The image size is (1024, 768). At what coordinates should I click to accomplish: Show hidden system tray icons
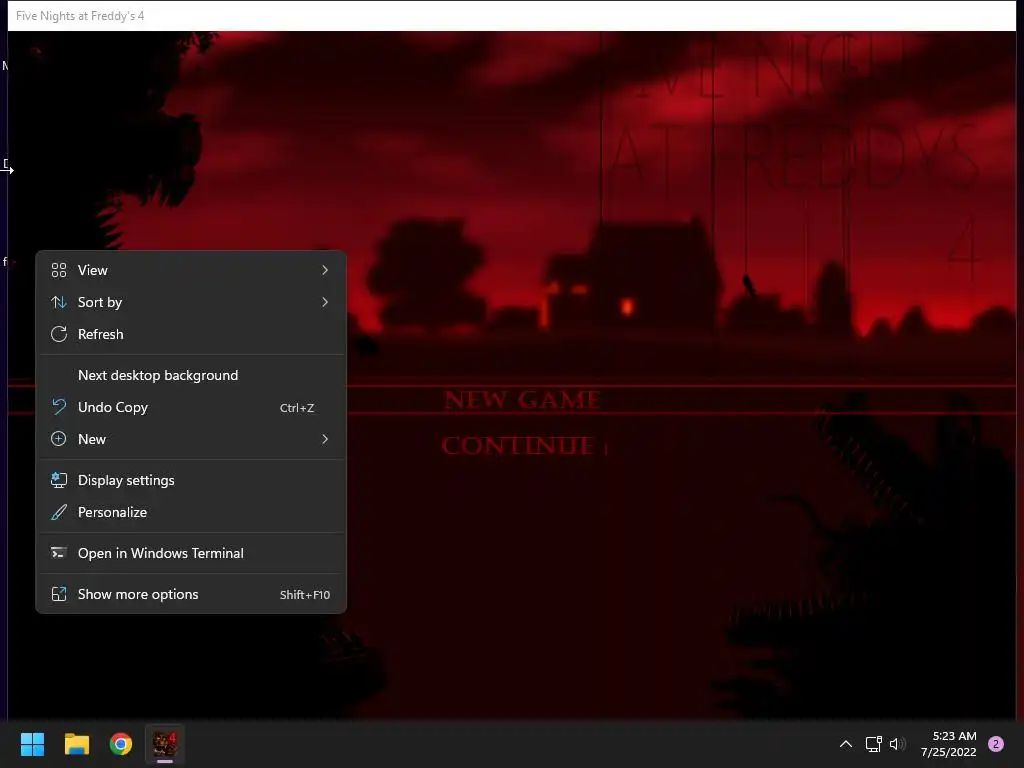coord(846,744)
